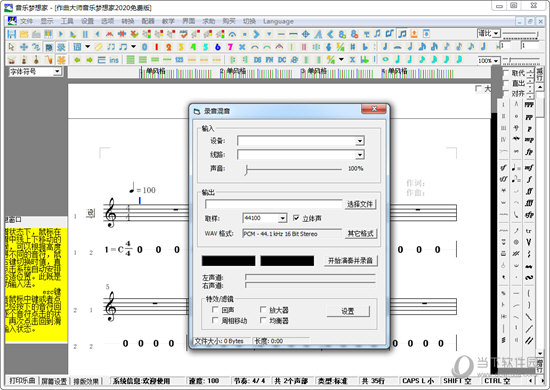Expand arrow next to the grid table icon
Viewport: 550px width, 390px height.
pos(88,47)
